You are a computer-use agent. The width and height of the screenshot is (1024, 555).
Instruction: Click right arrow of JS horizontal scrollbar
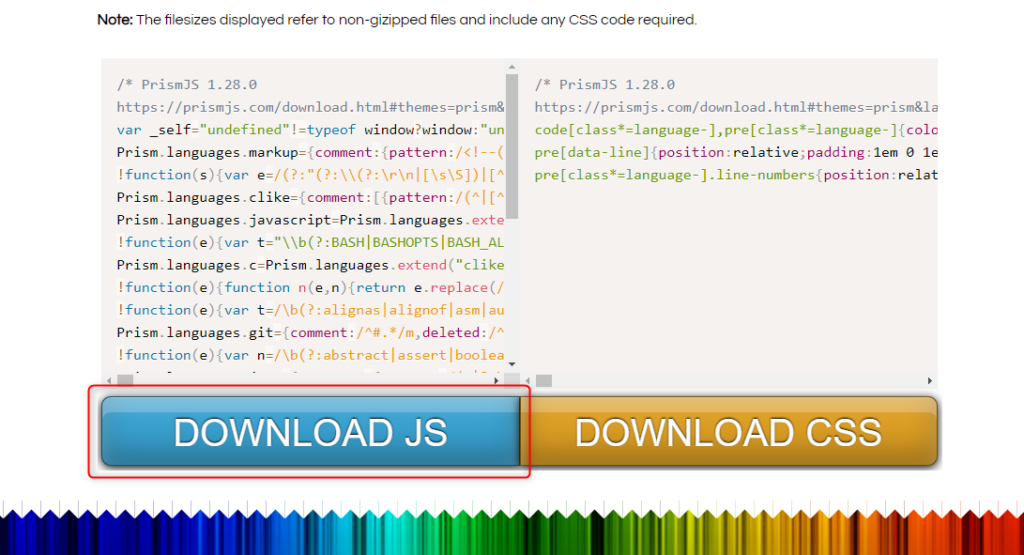(x=497, y=381)
